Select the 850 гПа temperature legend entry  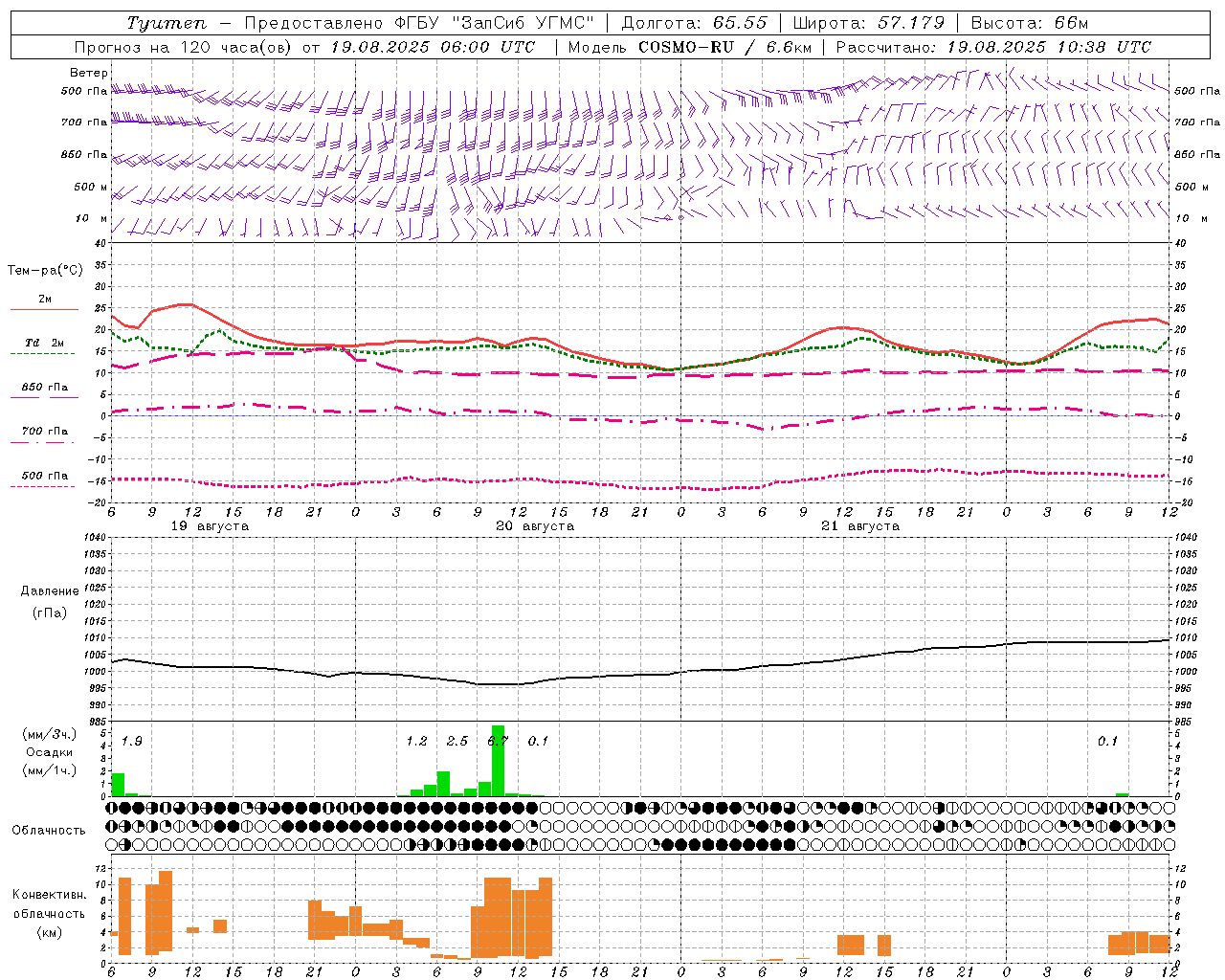(x=44, y=388)
